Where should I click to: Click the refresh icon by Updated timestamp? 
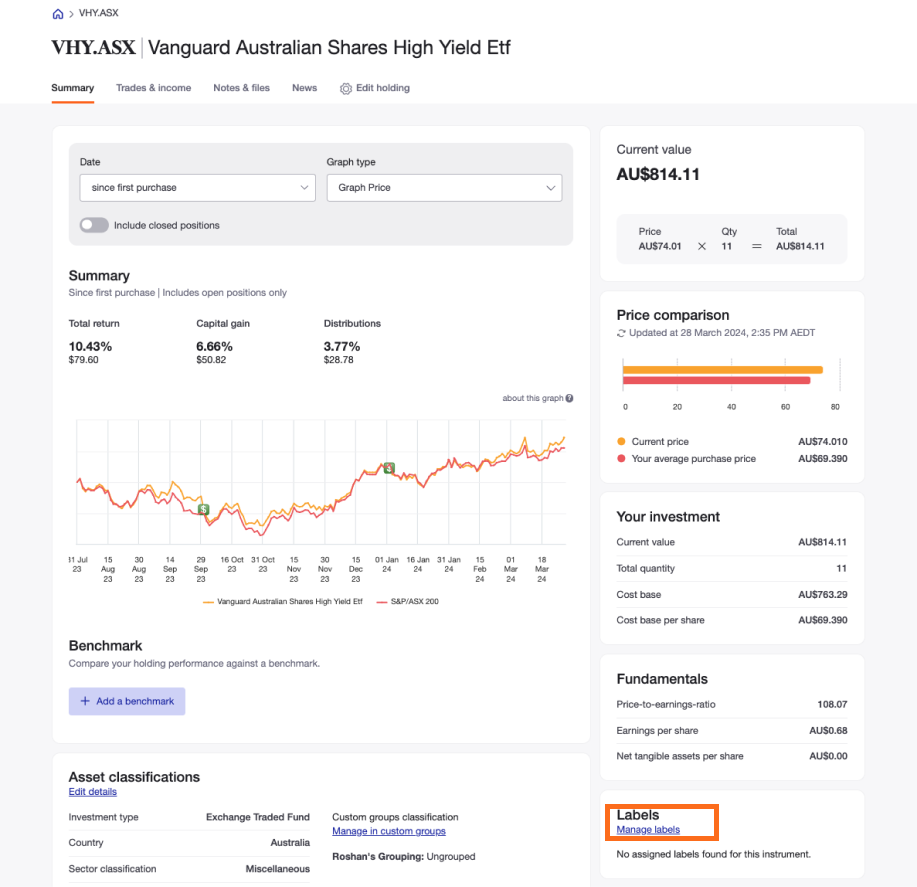(x=621, y=333)
